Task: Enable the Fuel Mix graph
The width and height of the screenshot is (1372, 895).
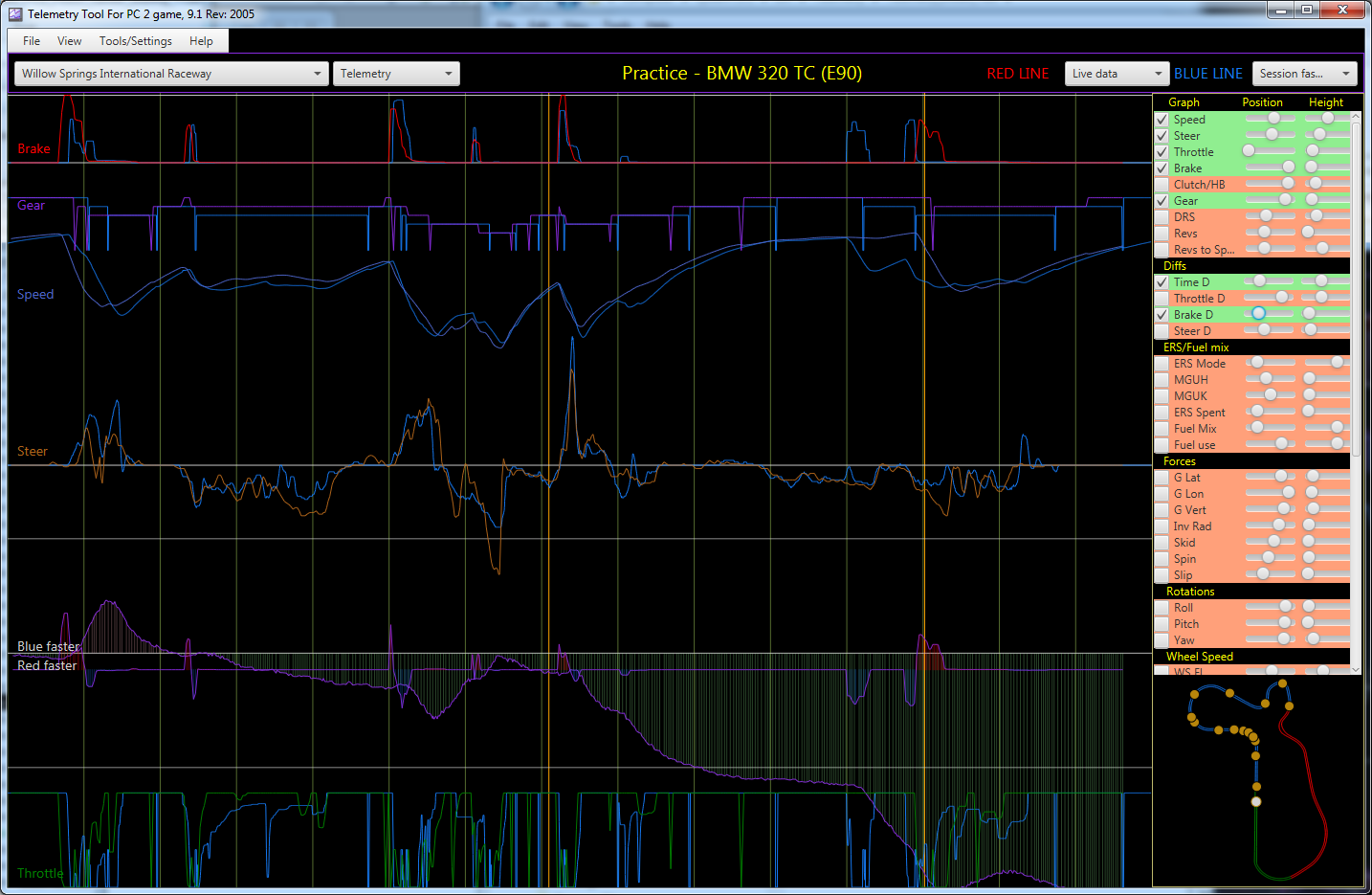Action: (x=1162, y=428)
